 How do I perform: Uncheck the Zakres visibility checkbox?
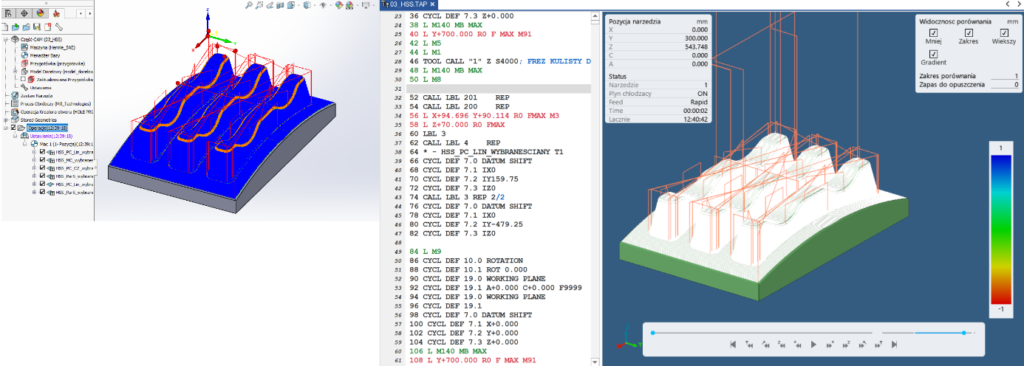(968, 33)
